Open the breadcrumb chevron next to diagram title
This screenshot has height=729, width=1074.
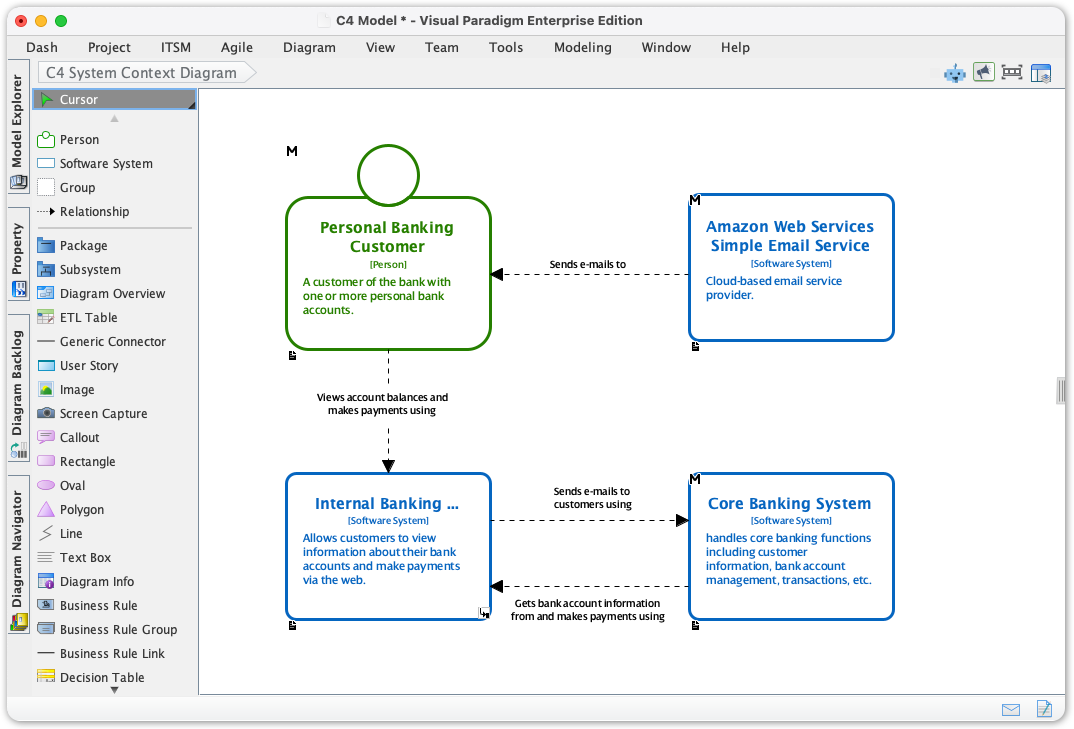tap(253, 72)
